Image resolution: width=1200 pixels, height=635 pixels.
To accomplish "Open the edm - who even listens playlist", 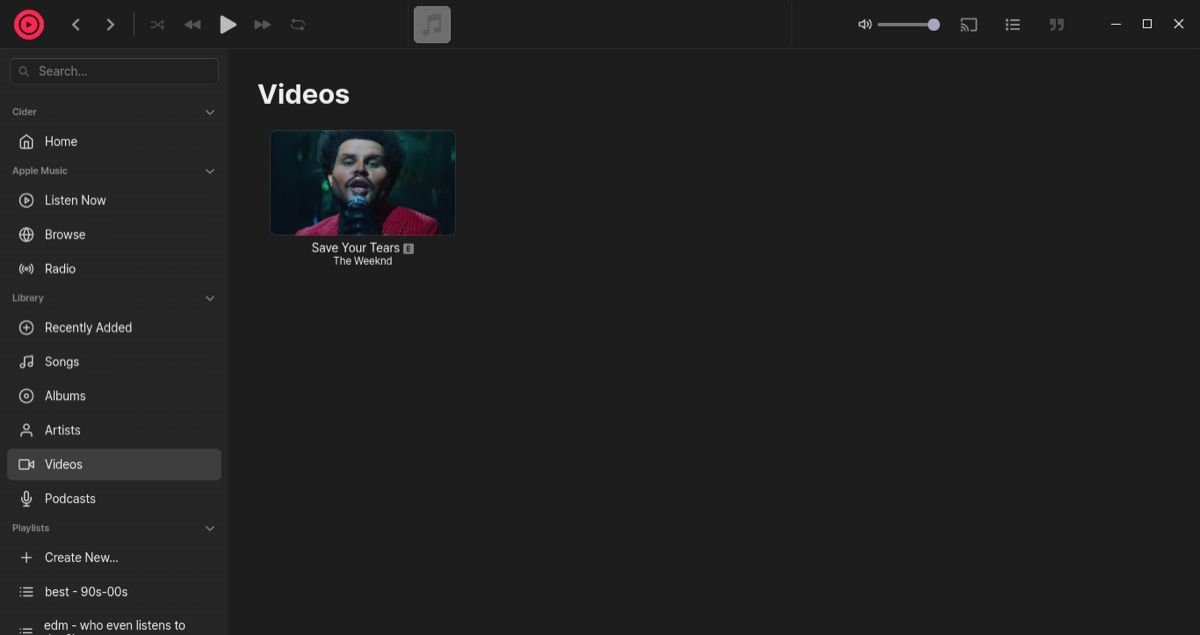I will 114,626.
